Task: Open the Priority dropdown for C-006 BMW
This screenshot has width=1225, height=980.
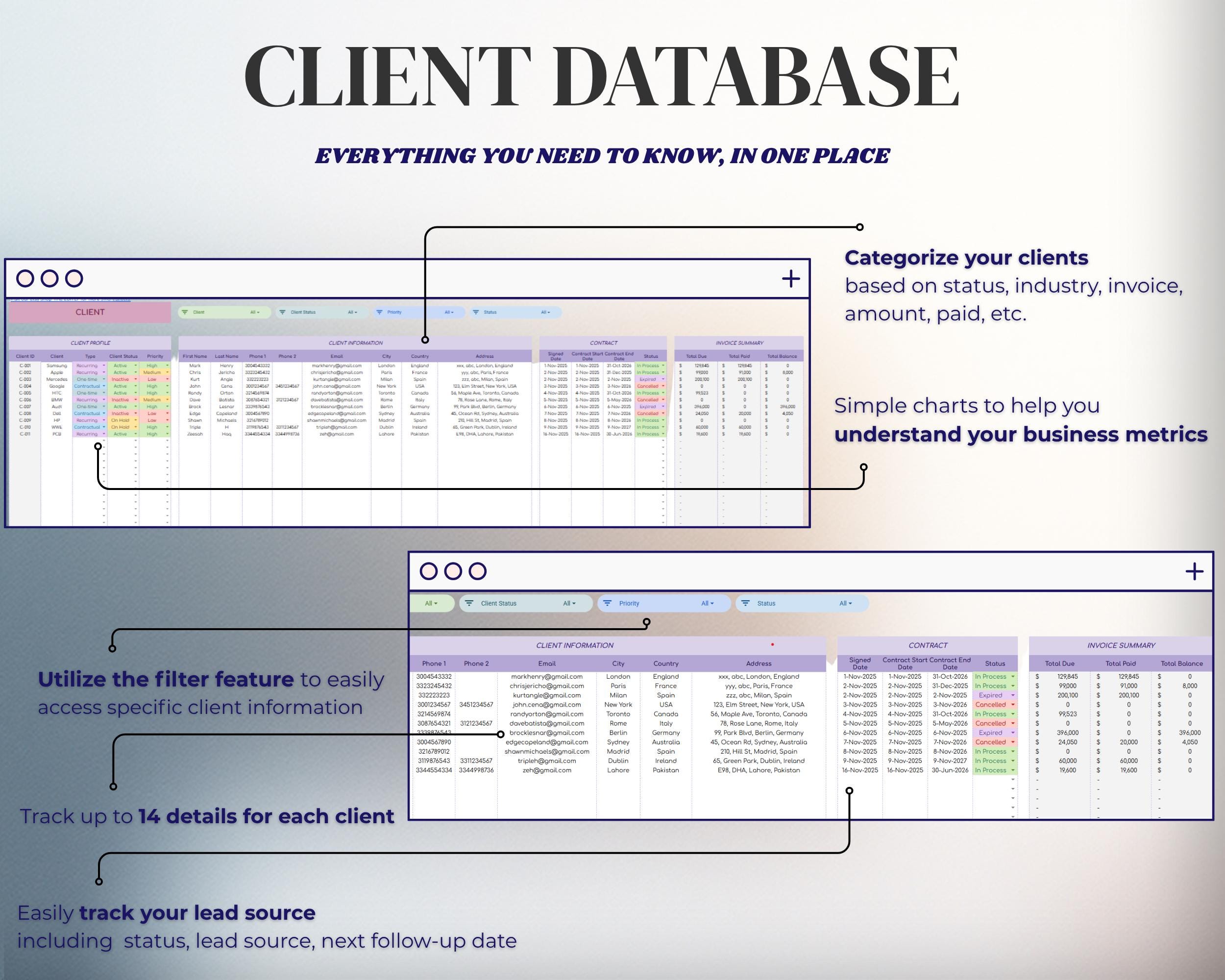Action: (x=168, y=400)
